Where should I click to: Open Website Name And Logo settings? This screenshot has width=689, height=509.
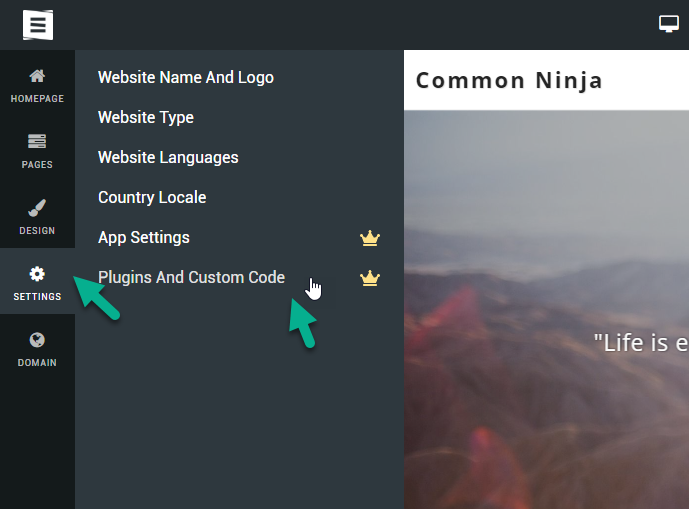point(186,77)
